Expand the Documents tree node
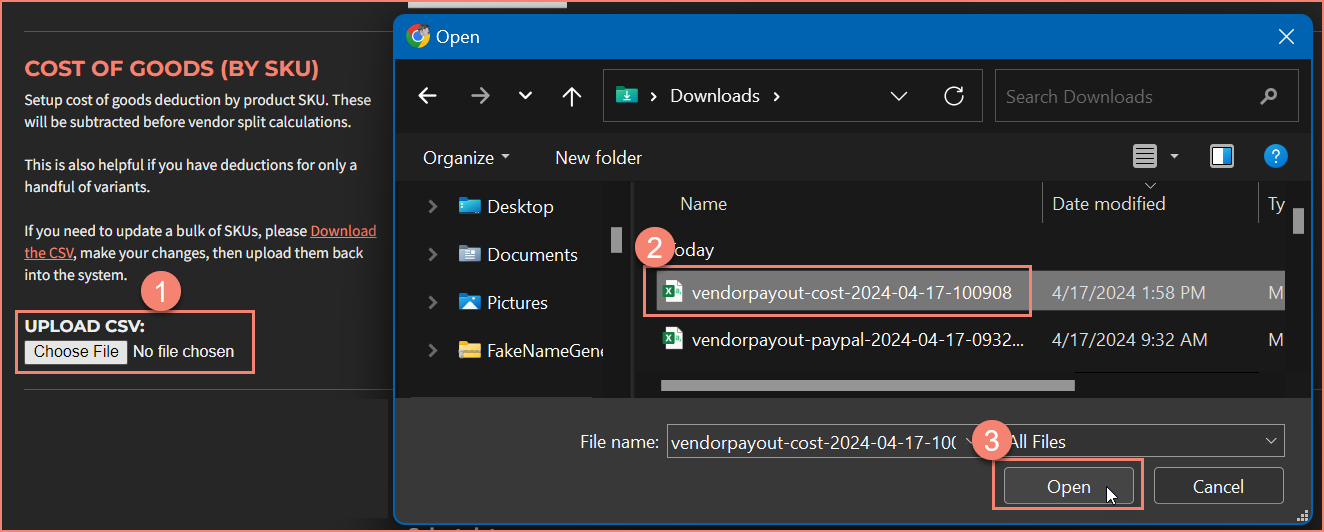Screen dimensions: 1324x532 point(433,254)
